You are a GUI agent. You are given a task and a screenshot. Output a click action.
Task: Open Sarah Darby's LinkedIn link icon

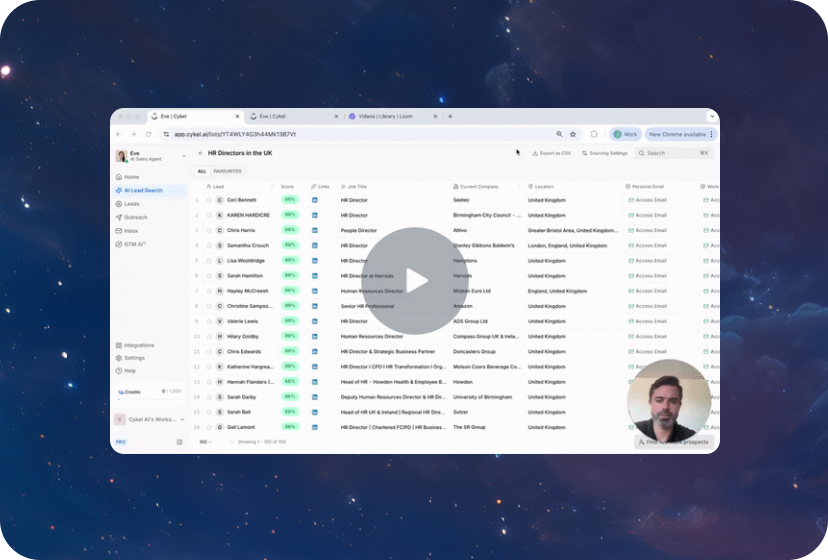pos(315,397)
